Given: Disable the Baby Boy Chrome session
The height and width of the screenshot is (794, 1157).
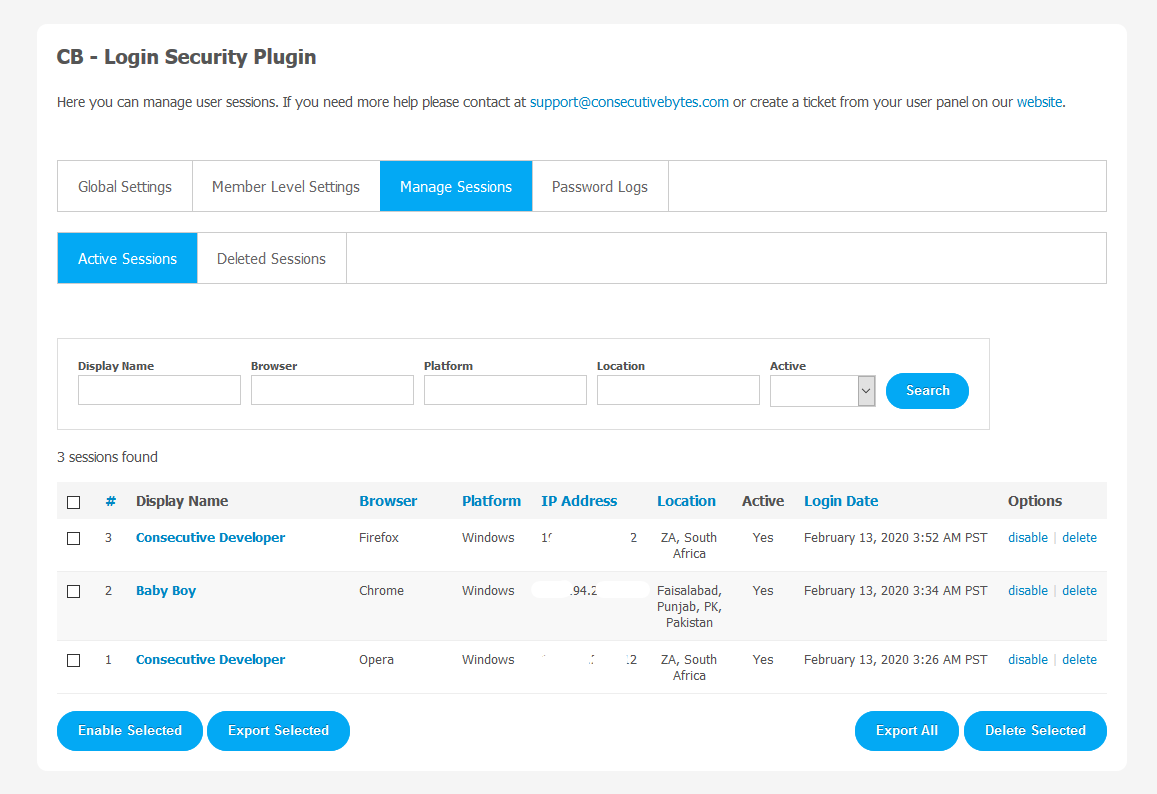Looking at the screenshot, I should [x=1027, y=591].
